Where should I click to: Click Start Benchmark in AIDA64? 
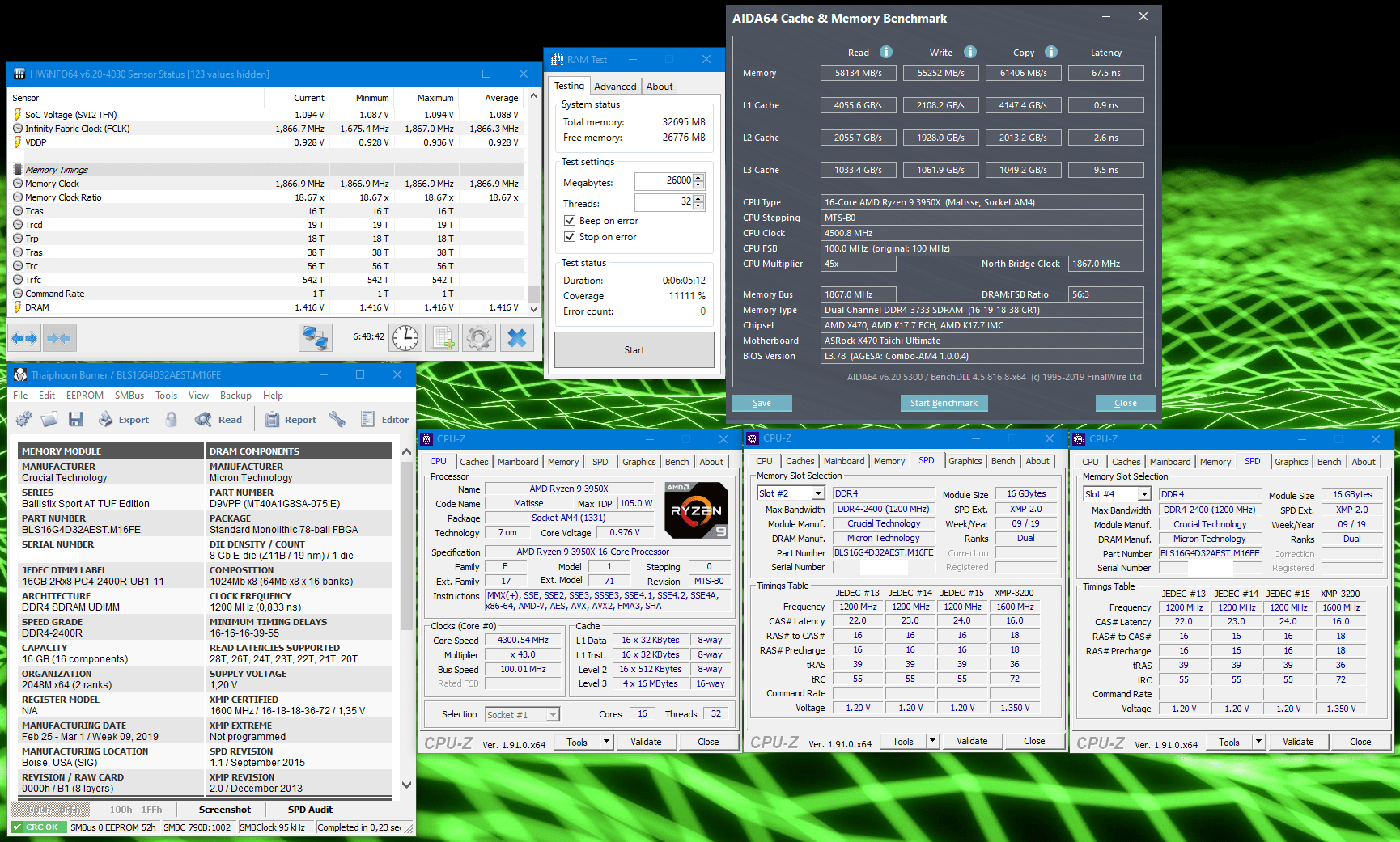pos(944,403)
